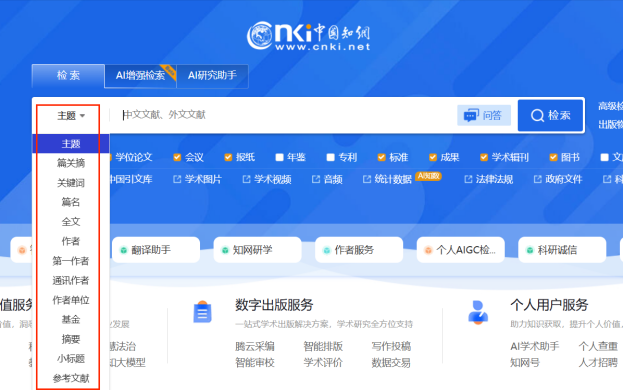Open the 主题 search field dropdown

pyautogui.click(x=71, y=116)
